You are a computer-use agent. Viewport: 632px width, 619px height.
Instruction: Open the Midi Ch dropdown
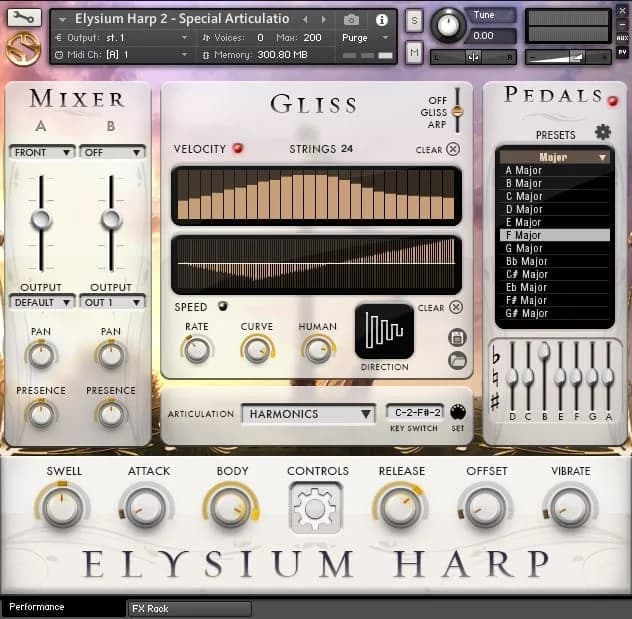point(121,54)
